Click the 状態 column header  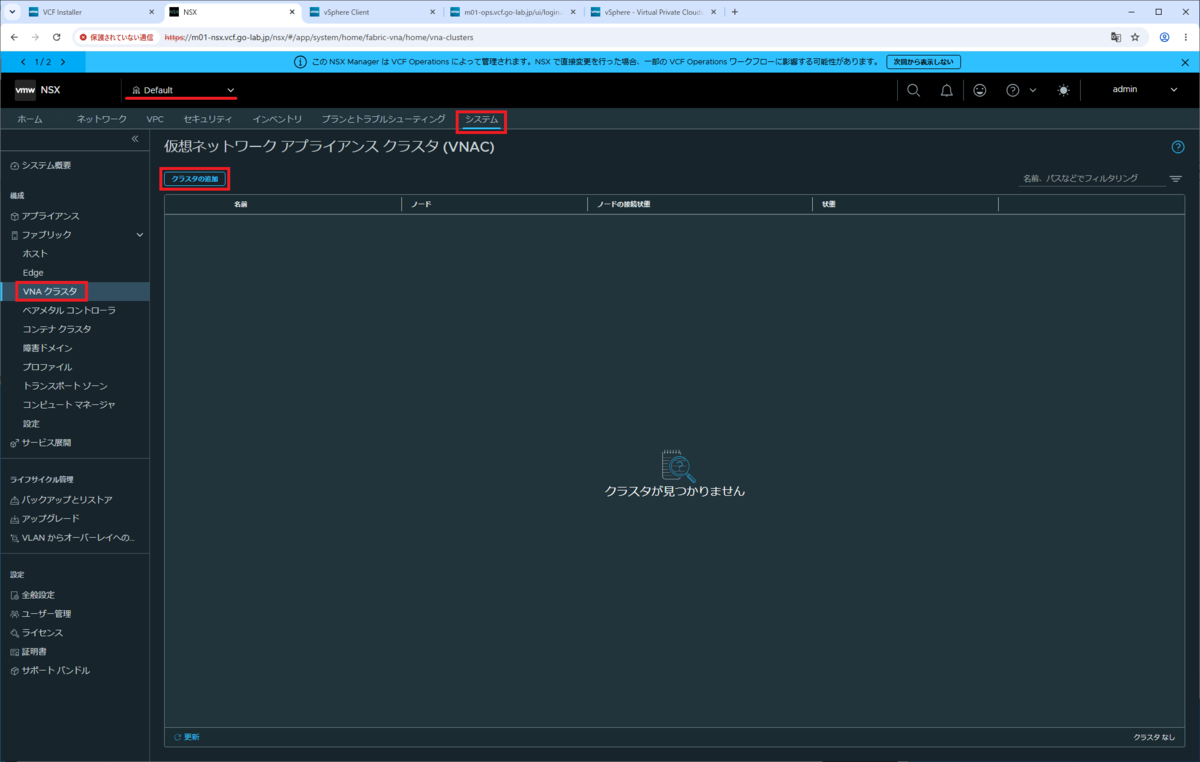pos(829,204)
